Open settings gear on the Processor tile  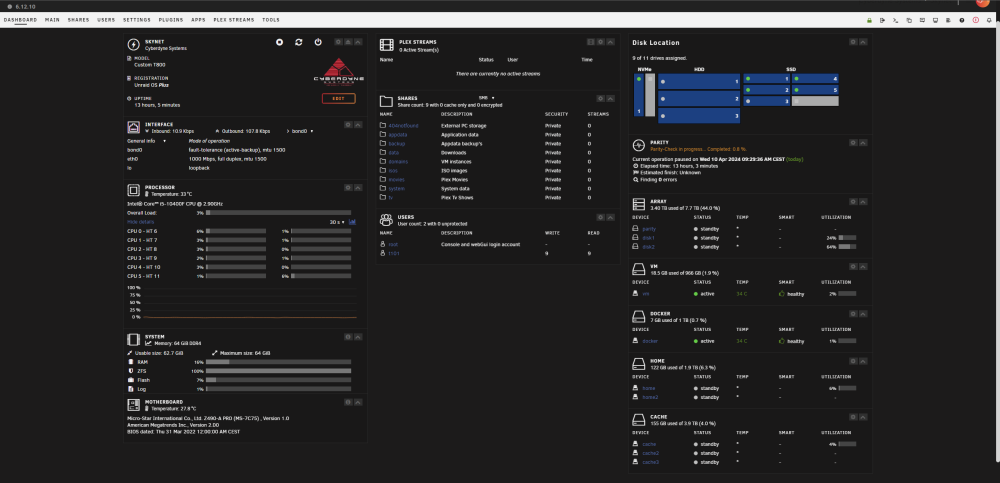tap(348, 188)
